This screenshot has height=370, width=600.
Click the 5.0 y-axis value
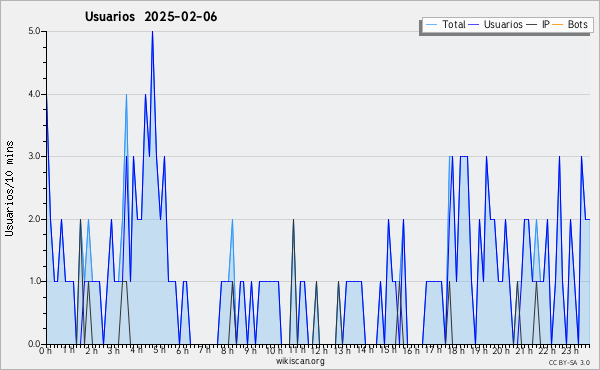tap(34, 31)
